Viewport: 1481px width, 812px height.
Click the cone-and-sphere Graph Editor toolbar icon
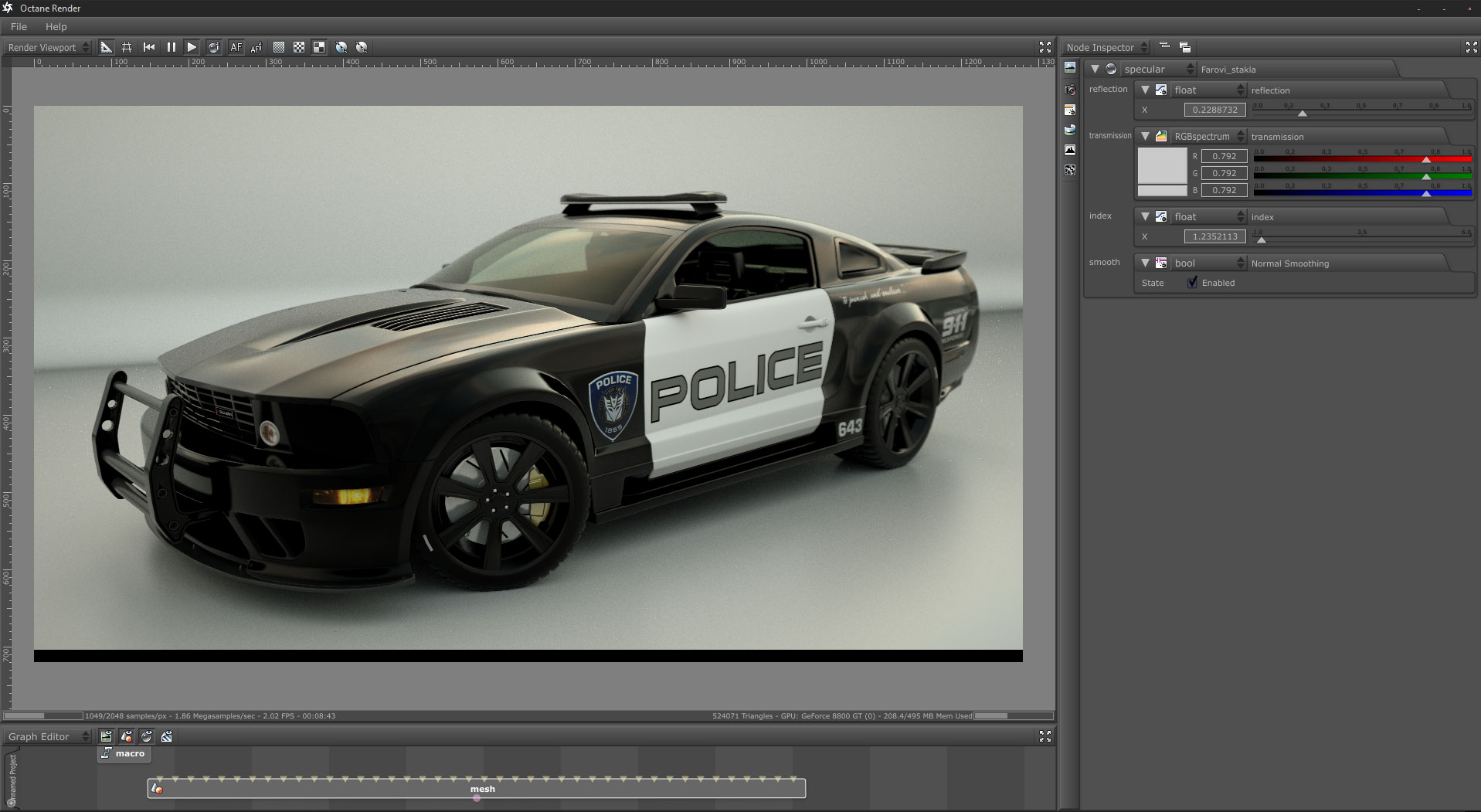[x=127, y=736]
